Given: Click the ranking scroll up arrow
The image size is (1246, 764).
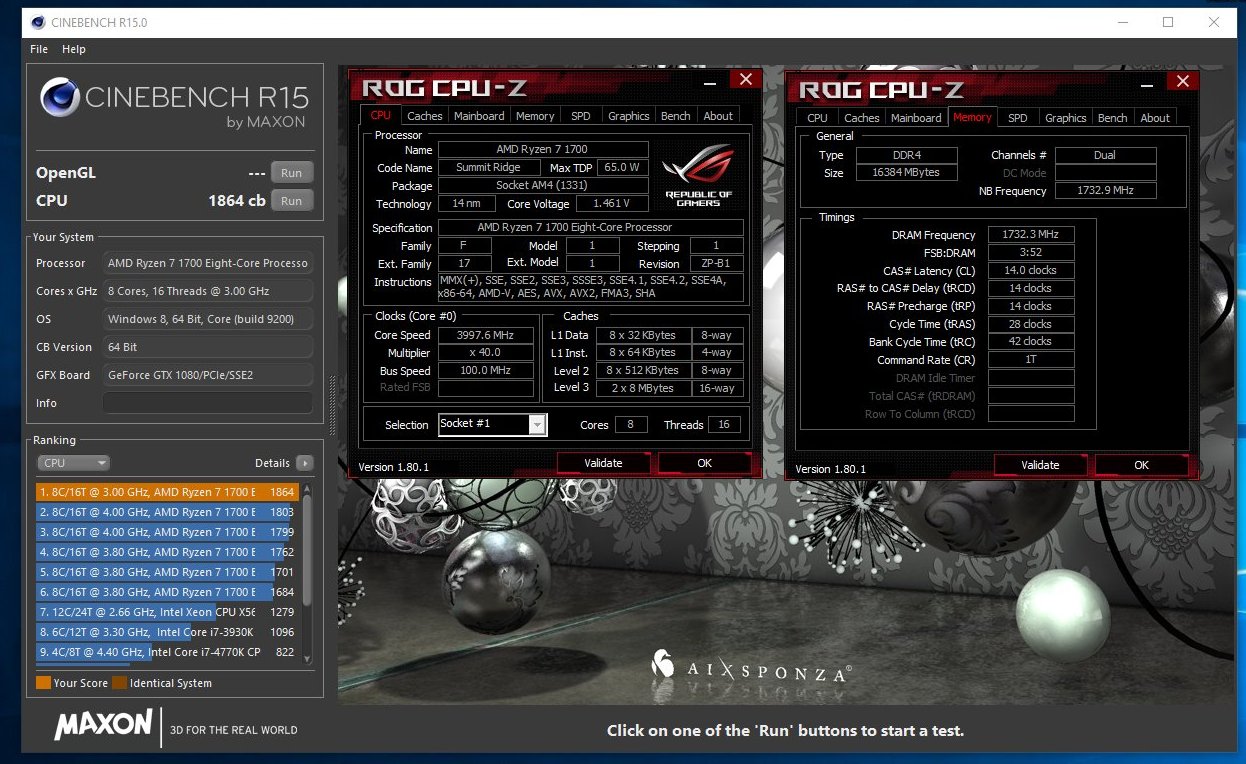Looking at the screenshot, I should coord(307,488).
